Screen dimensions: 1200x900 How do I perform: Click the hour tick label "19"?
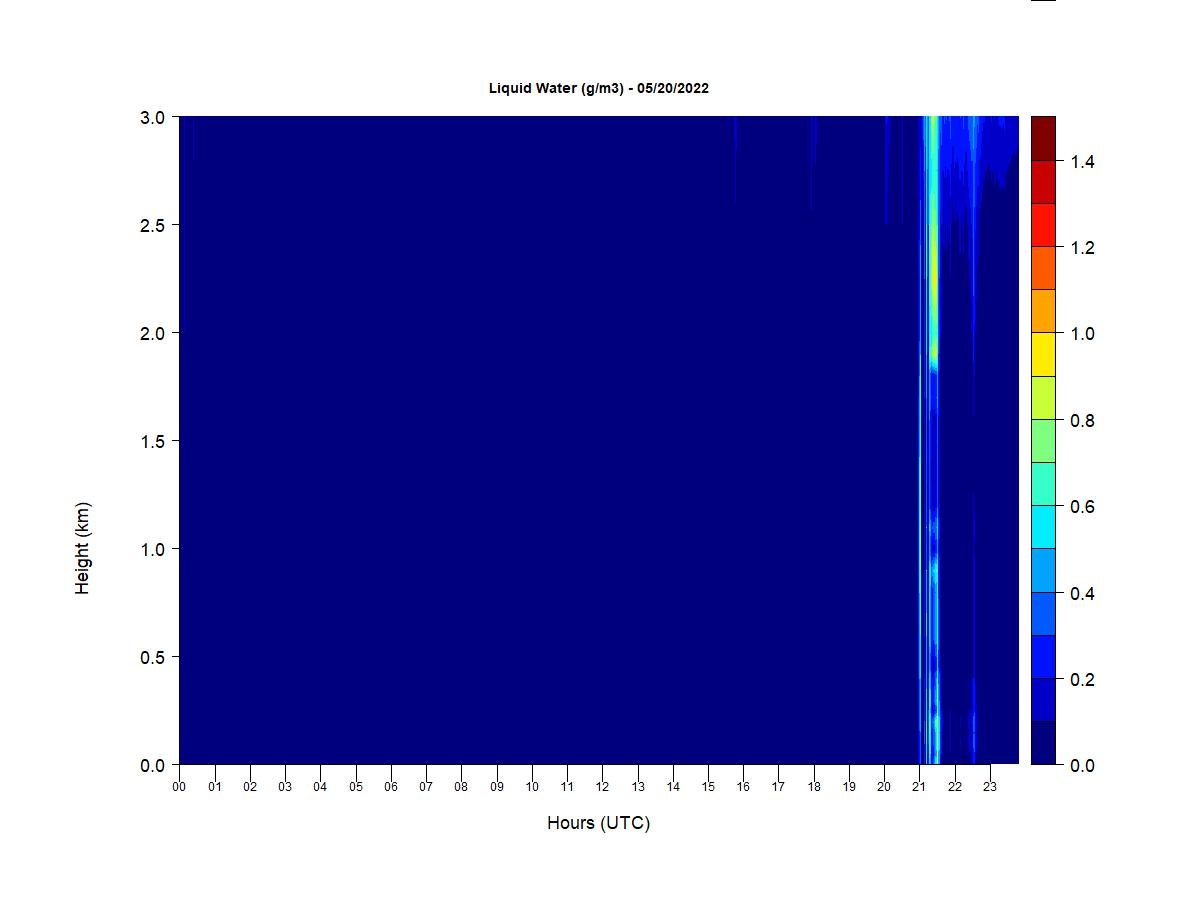849,787
